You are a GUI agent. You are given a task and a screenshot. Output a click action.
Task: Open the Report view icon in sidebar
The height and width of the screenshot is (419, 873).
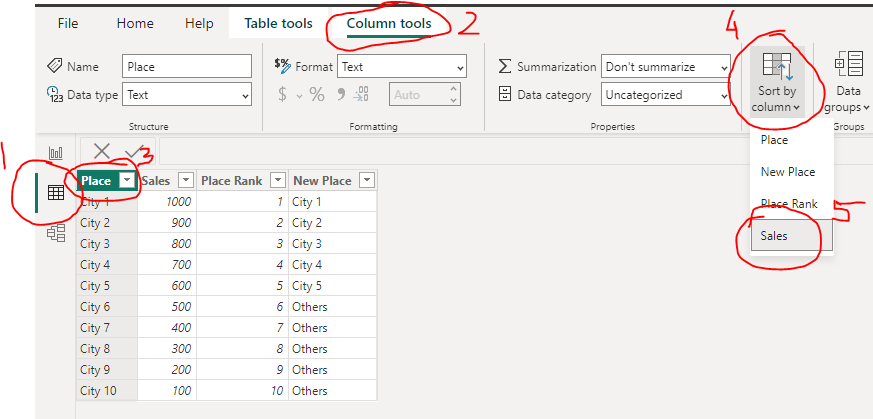(x=56, y=153)
